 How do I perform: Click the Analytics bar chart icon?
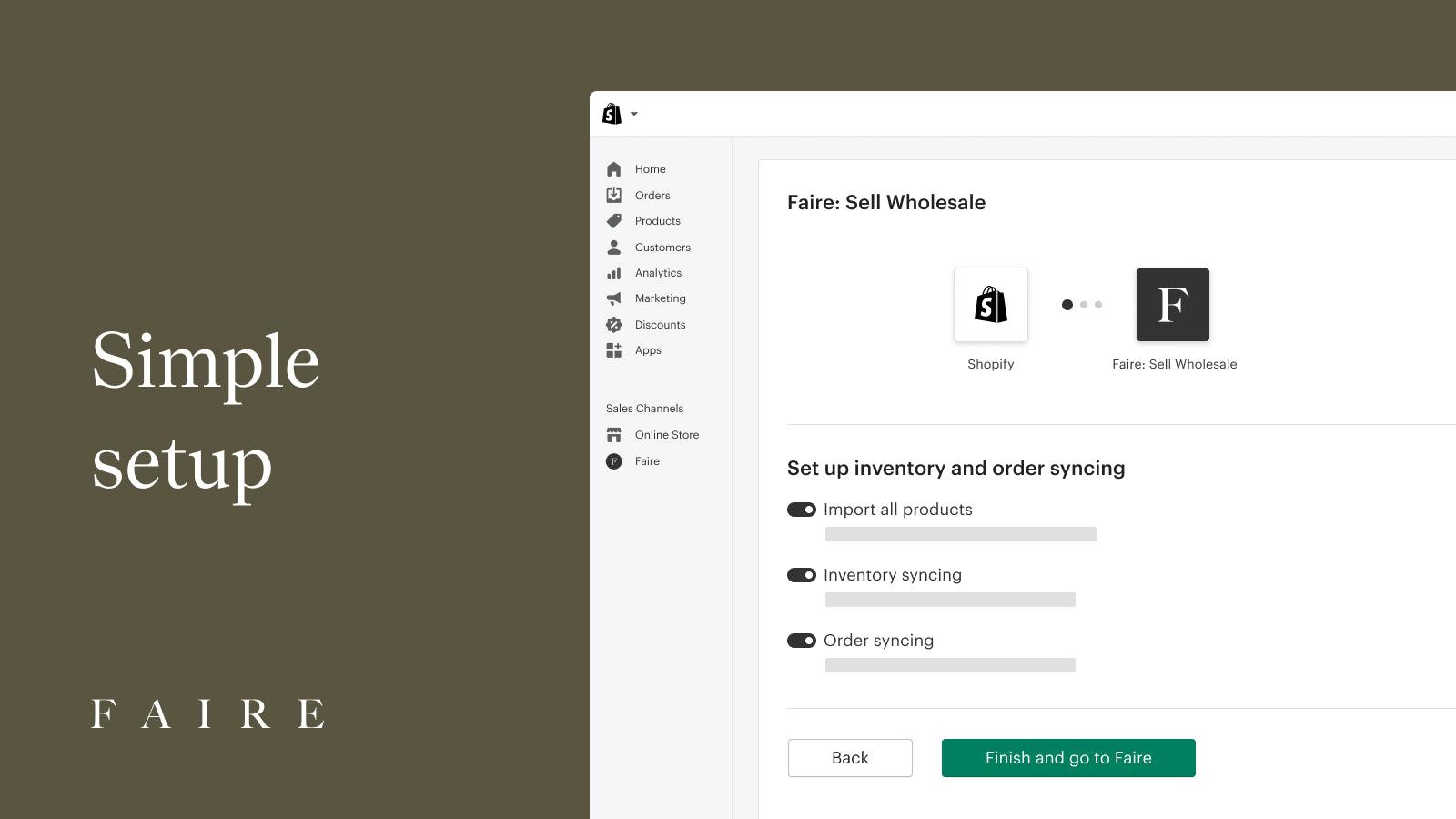[x=613, y=273]
